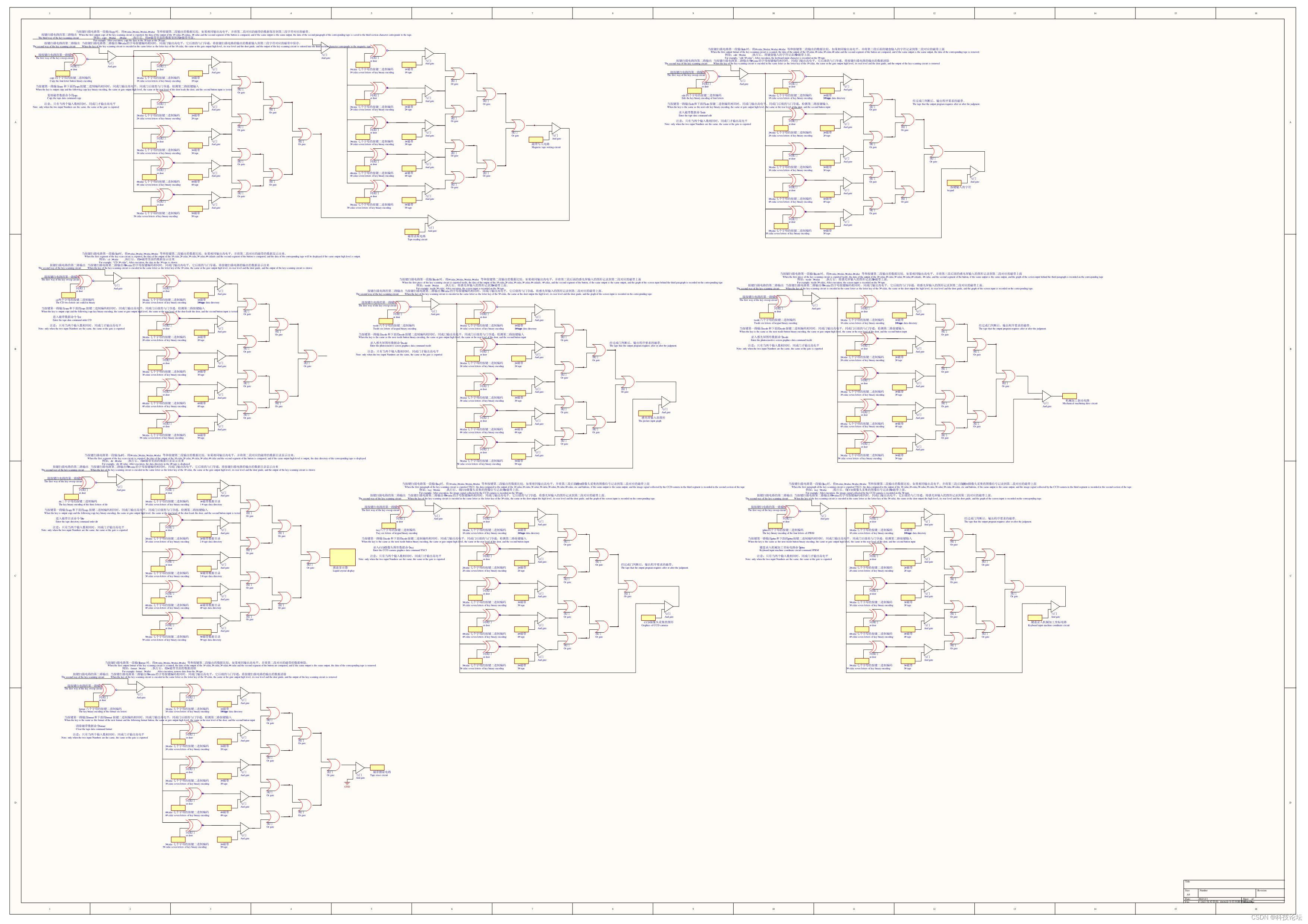Select the picture input graph yellow box
The image size is (1308, 924).
(646, 413)
